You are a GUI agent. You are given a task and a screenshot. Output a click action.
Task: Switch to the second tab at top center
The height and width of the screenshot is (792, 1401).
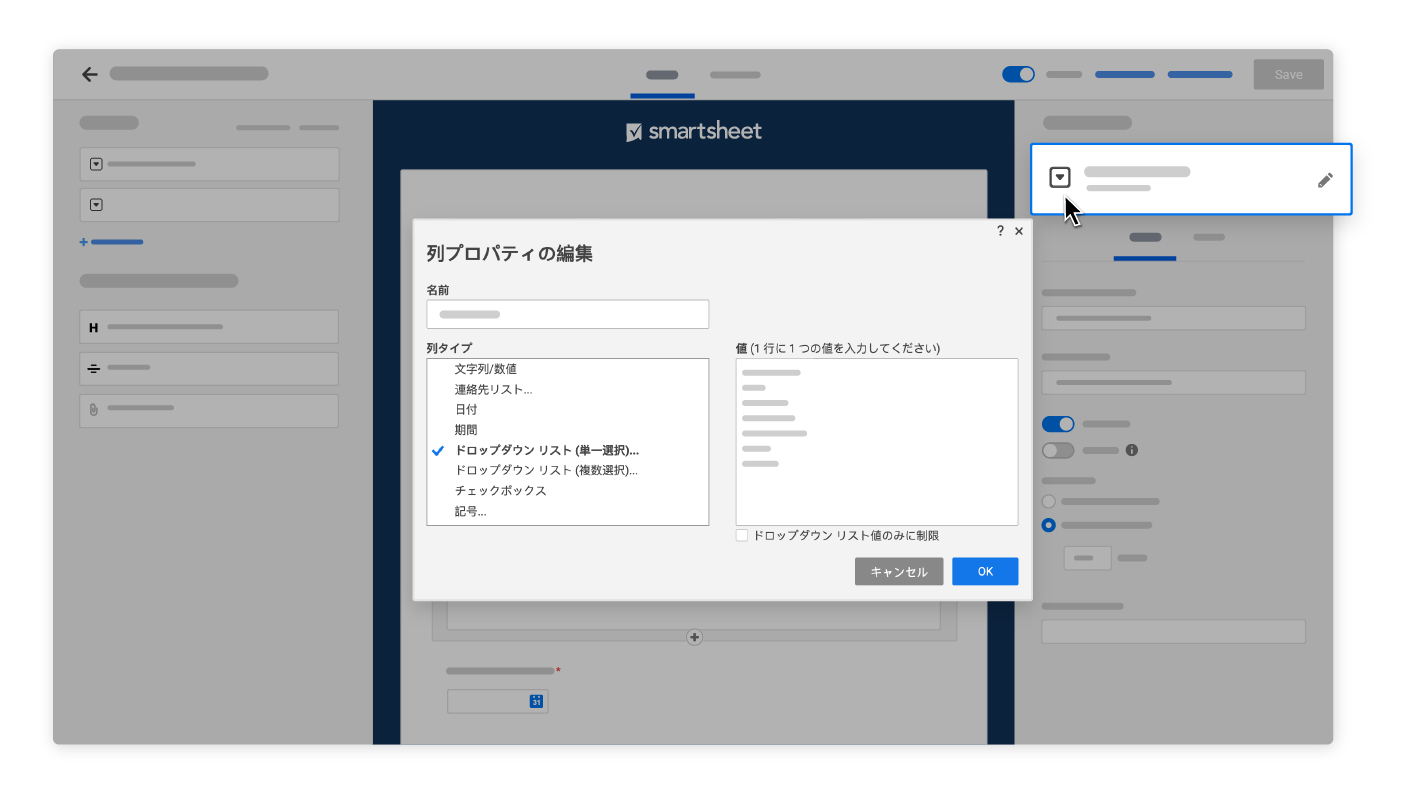pyautogui.click(x=735, y=74)
